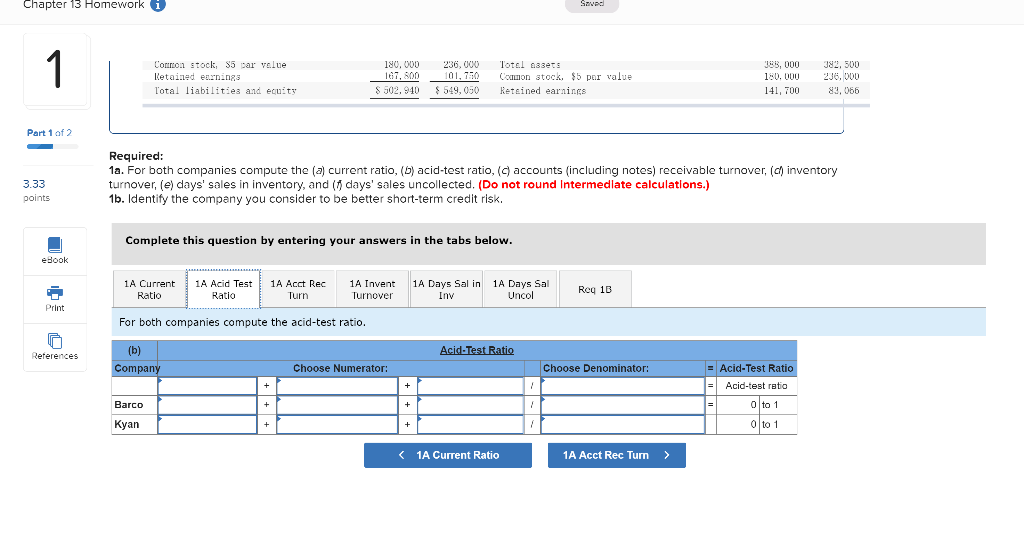Click the Acid-Test Ratio table heading

(x=477, y=350)
